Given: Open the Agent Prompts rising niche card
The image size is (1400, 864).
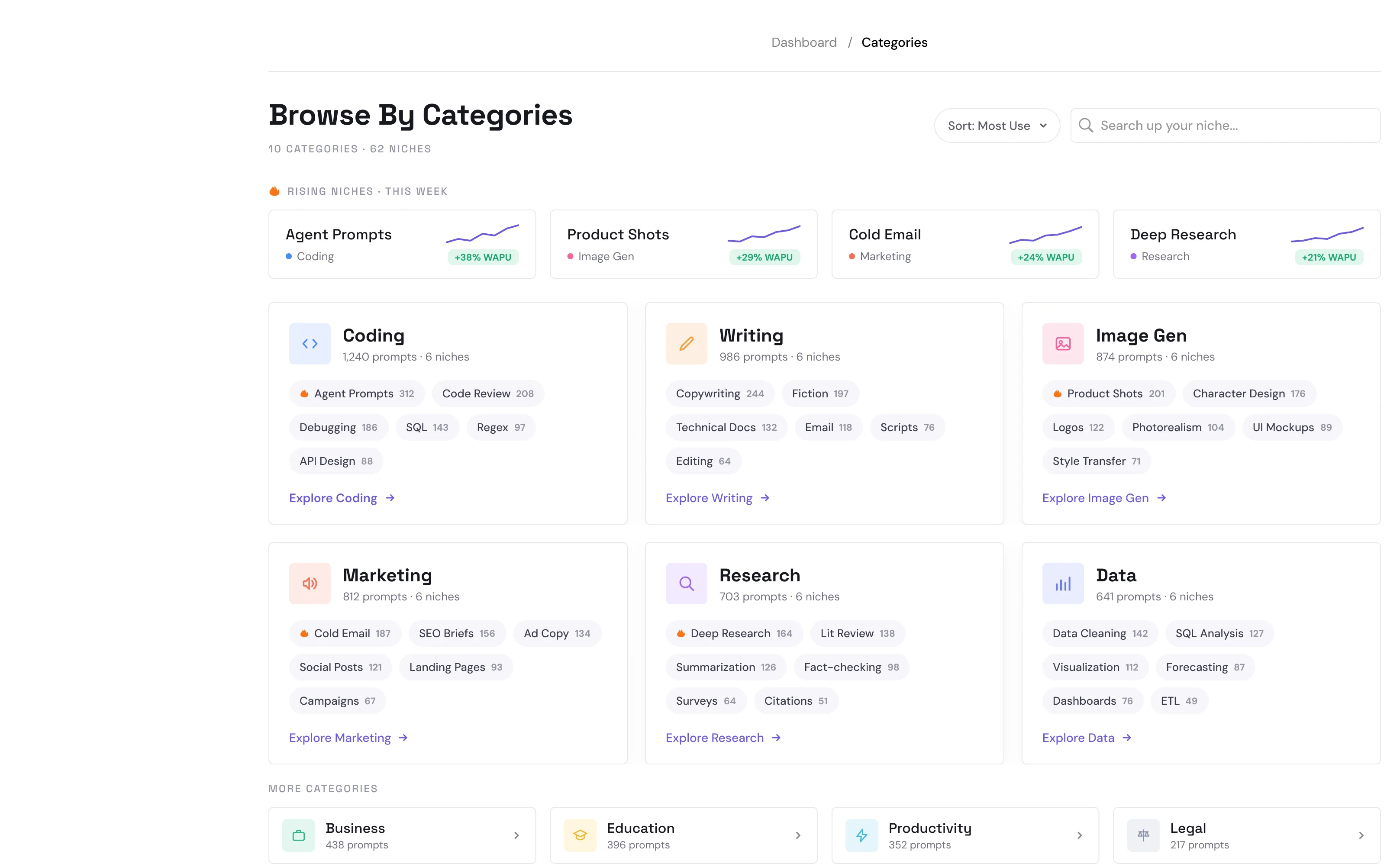Looking at the screenshot, I should [x=402, y=244].
